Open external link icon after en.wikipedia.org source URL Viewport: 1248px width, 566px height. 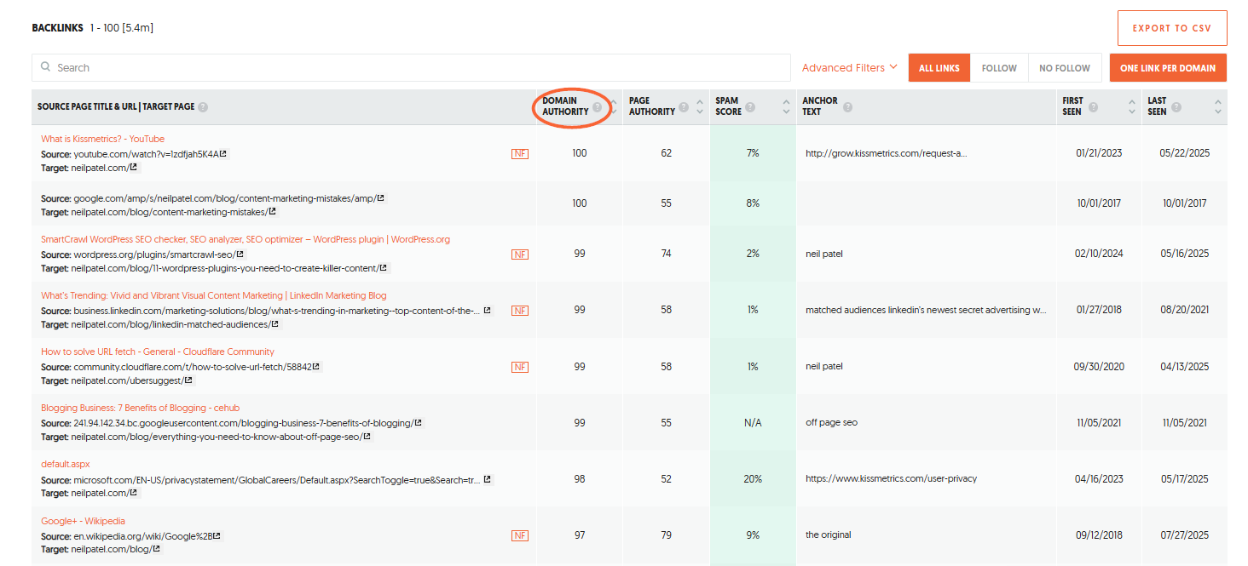tap(216, 536)
